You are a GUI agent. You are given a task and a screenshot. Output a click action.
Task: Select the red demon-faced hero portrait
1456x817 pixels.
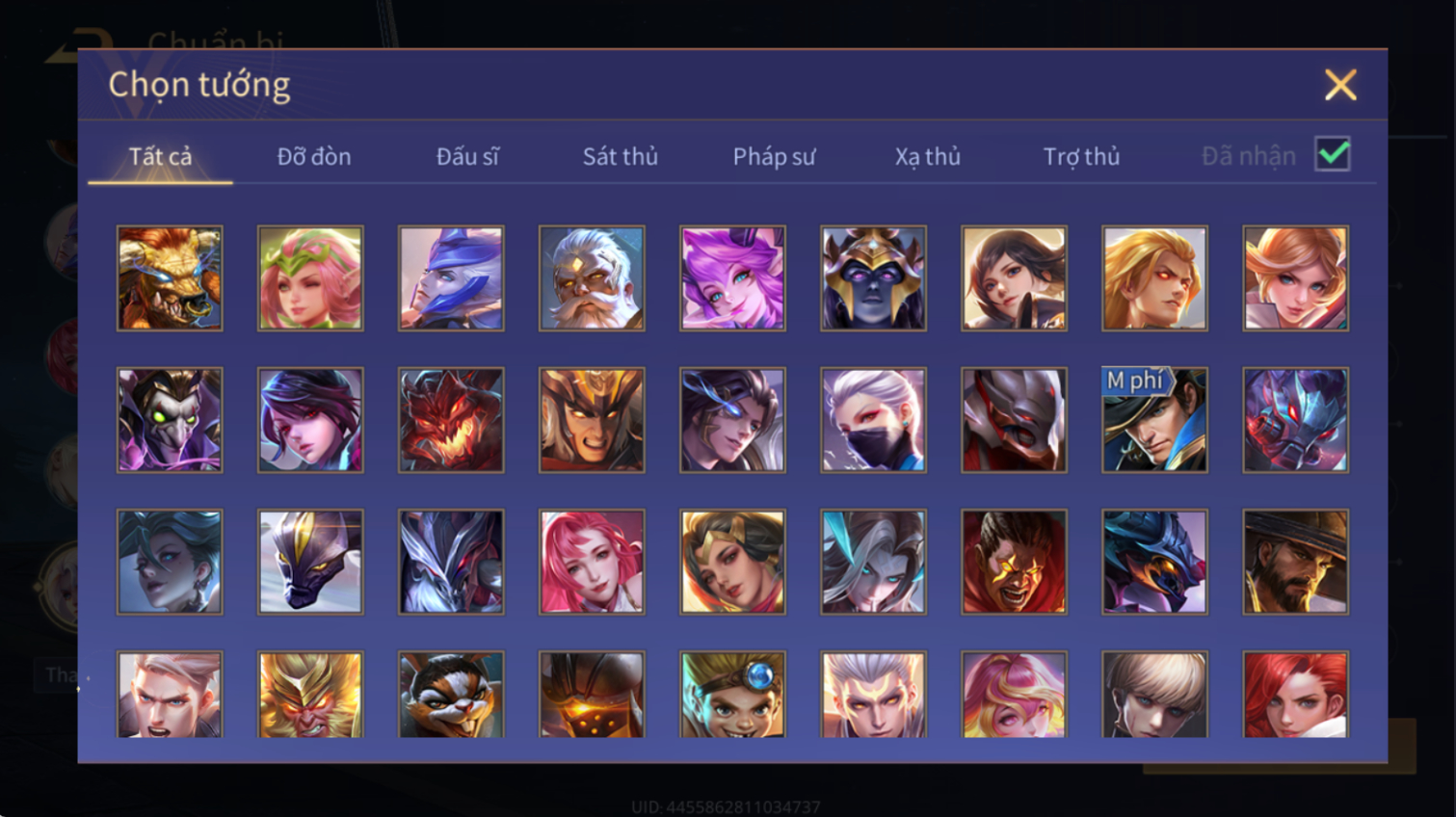[x=451, y=420]
